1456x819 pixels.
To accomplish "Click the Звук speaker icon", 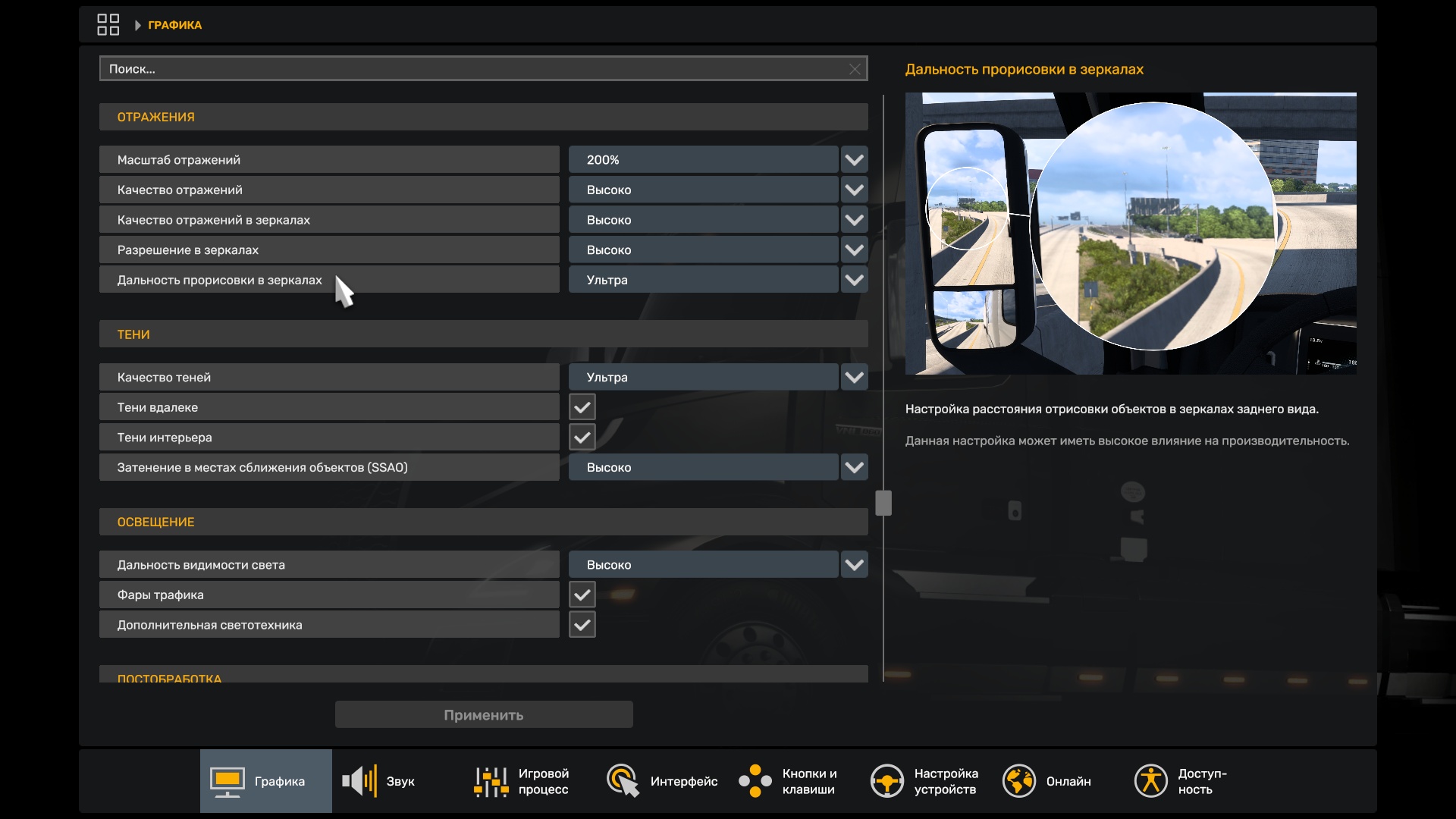I will 359,781.
